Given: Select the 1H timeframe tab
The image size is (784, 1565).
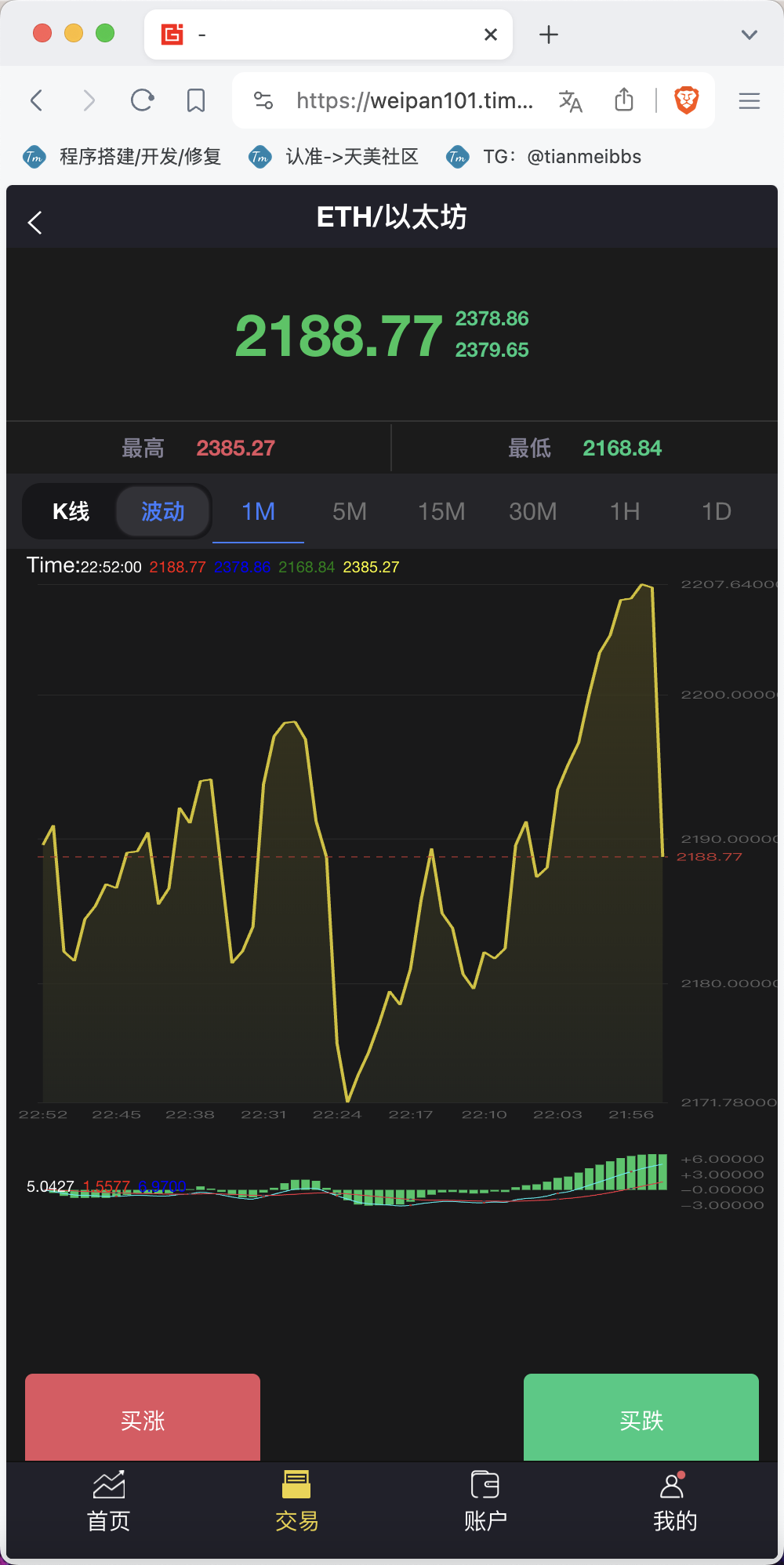Looking at the screenshot, I should point(625,512).
